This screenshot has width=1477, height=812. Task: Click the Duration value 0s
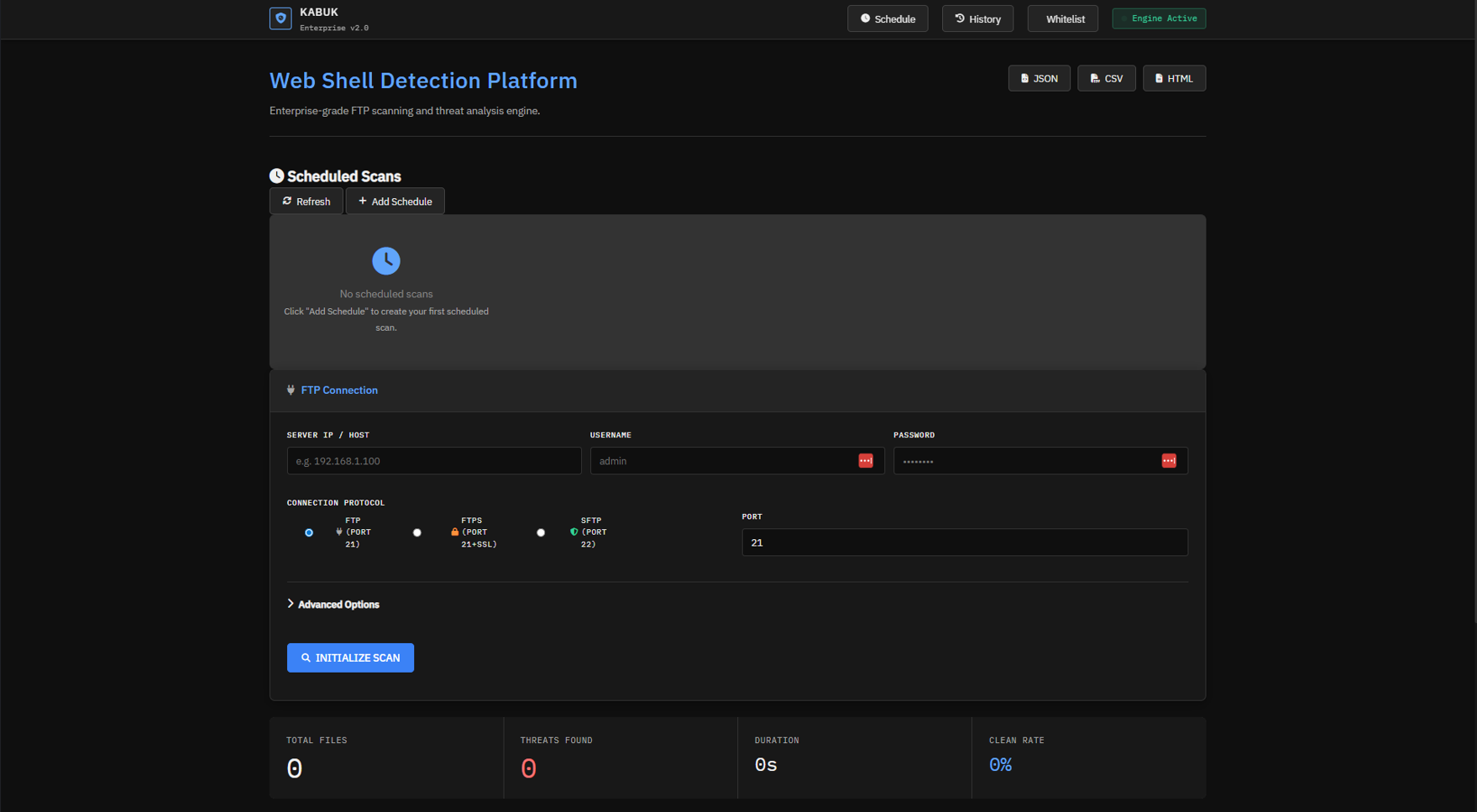[766, 765]
